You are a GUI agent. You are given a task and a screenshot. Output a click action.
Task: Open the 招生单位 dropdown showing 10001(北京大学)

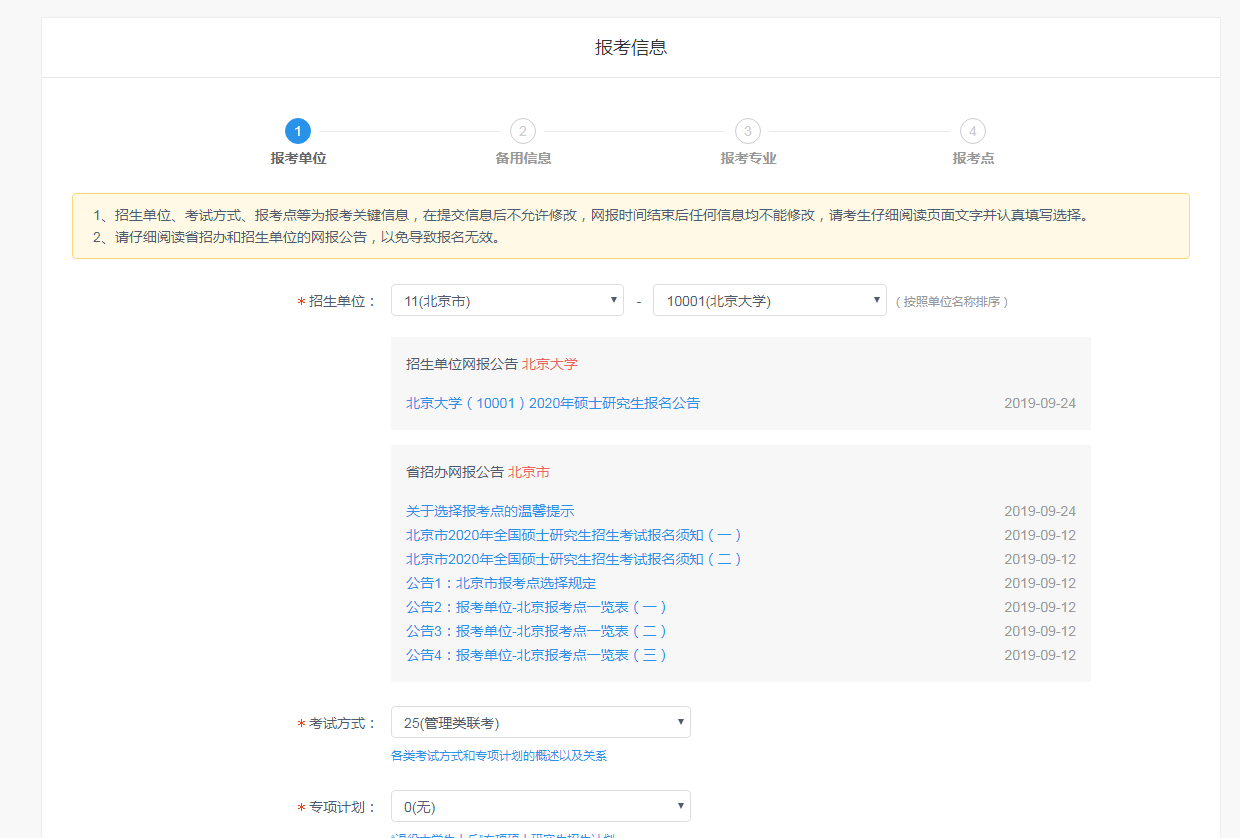tap(769, 299)
